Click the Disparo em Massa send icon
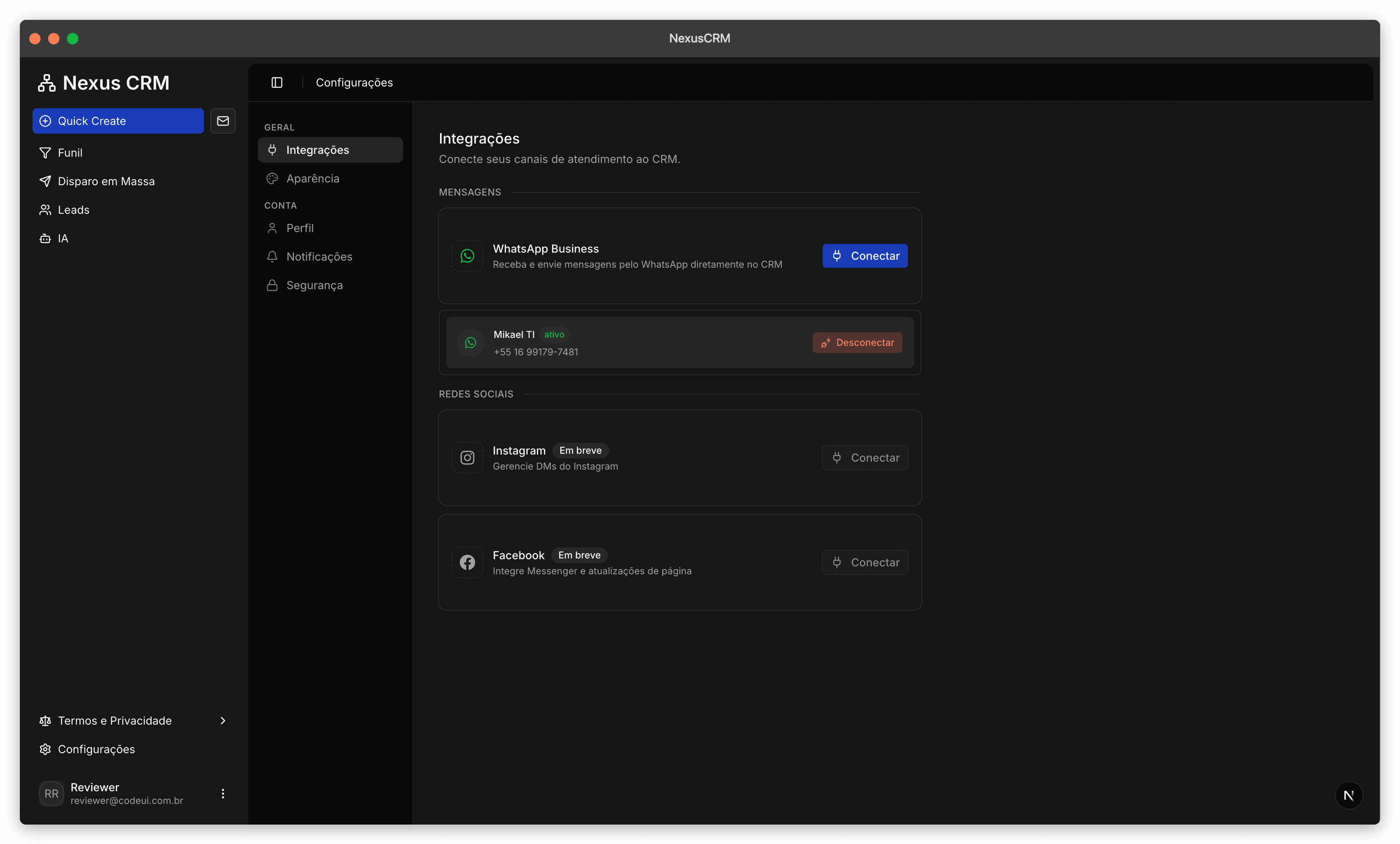This screenshot has width=1400, height=844. coord(46,181)
